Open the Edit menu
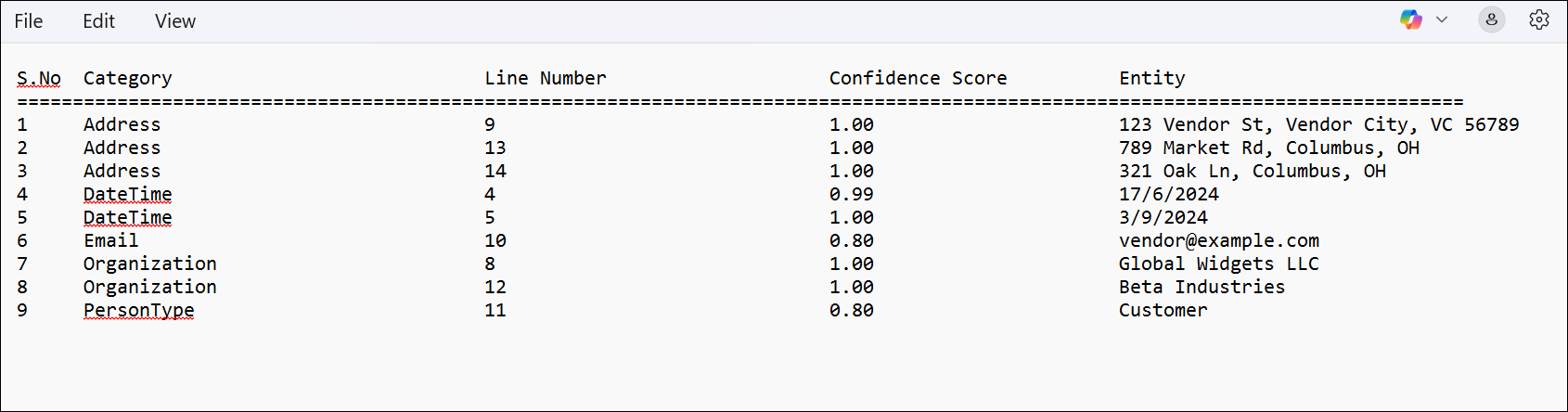This screenshot has height=412, width=1568. [x=98, y=21]
